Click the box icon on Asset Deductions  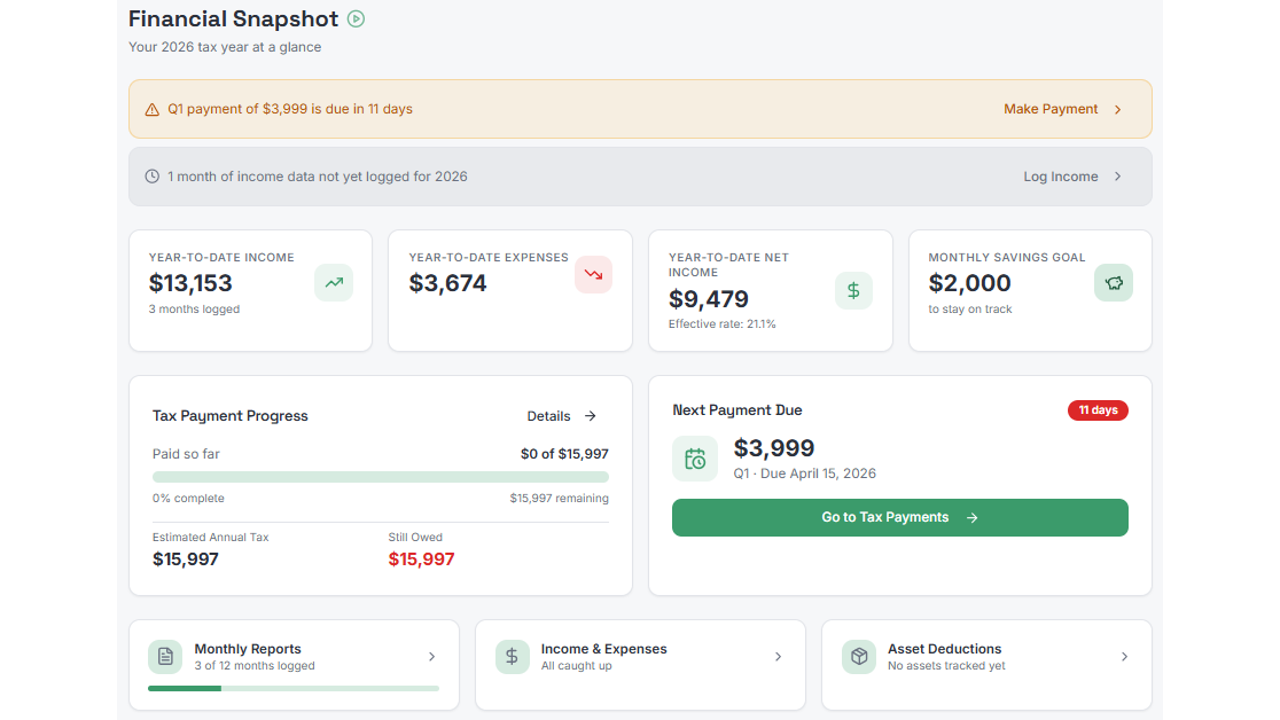(859, 657)
